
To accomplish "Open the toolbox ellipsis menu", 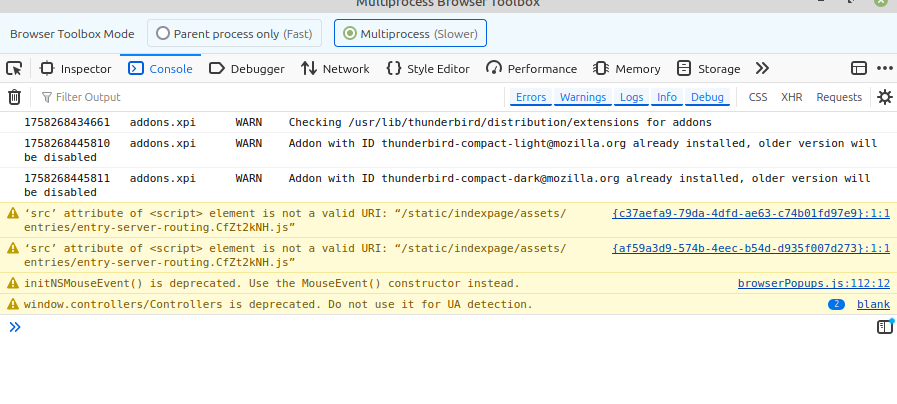I will 884,69.
